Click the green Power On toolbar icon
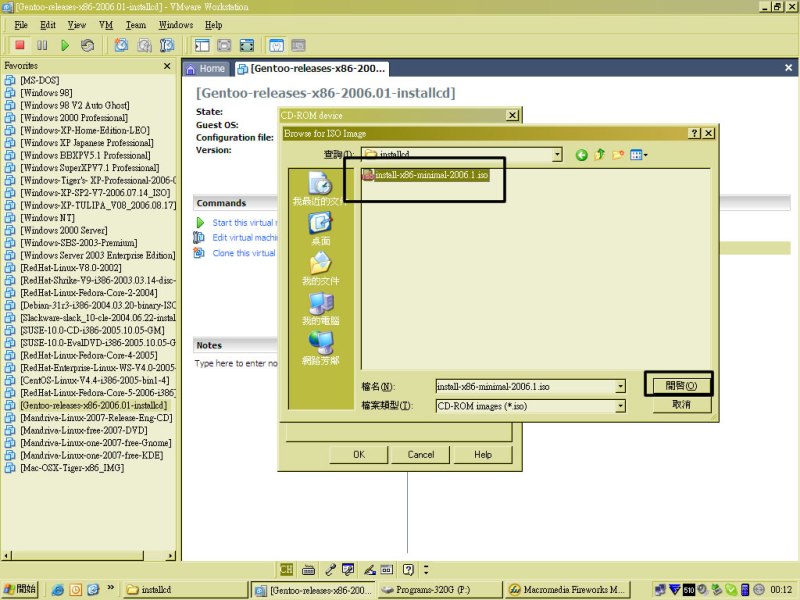This screenshot has height=600, width=800. [65, 45]
